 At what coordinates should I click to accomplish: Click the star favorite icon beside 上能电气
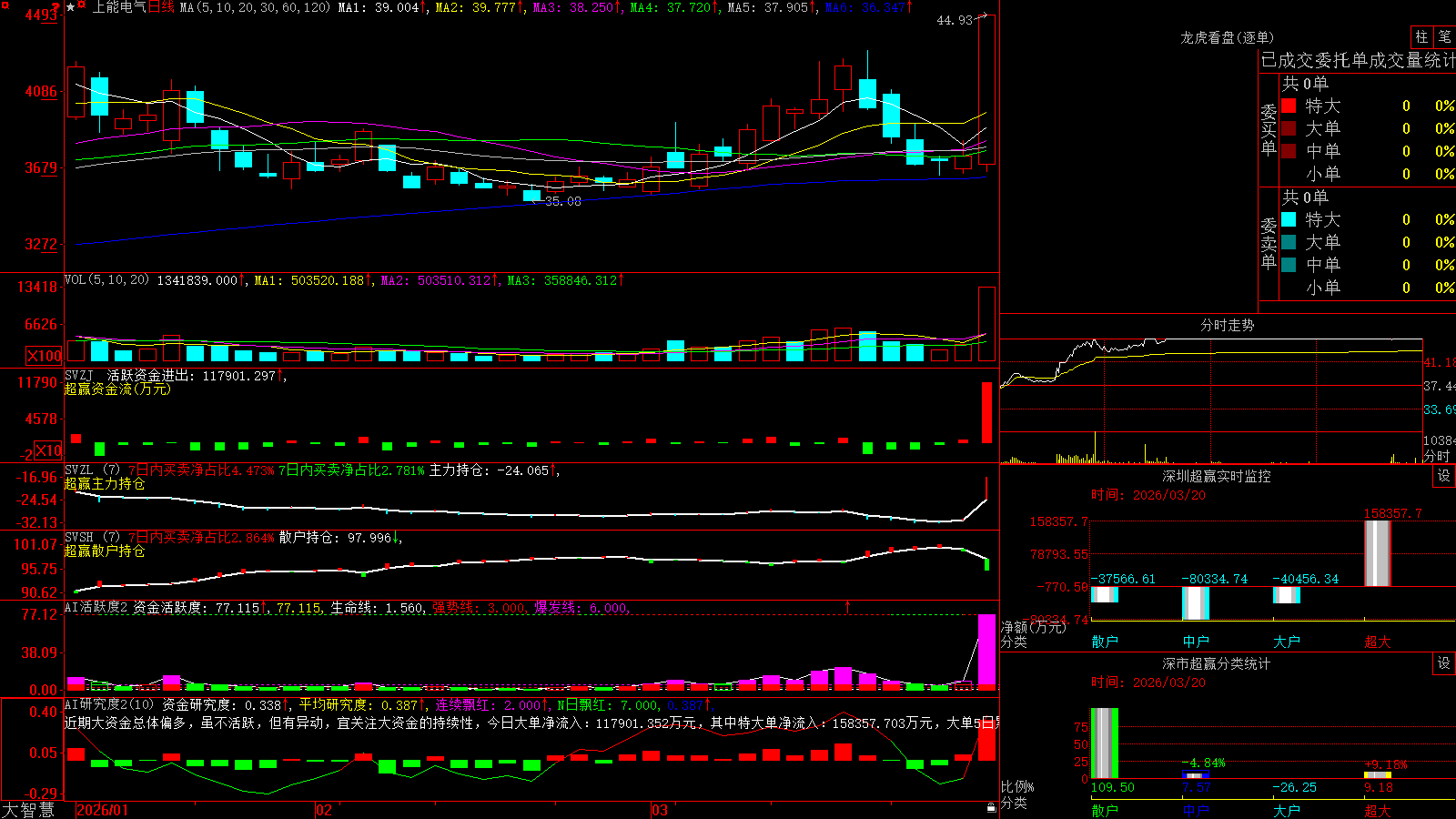(70, 7)
